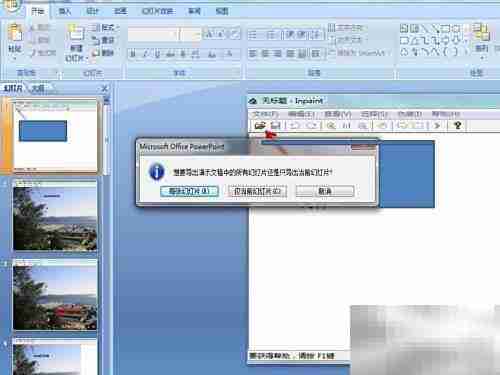
Task: Click the Help question mark icon in Inpaint
Action: click(x=458, y=125)
